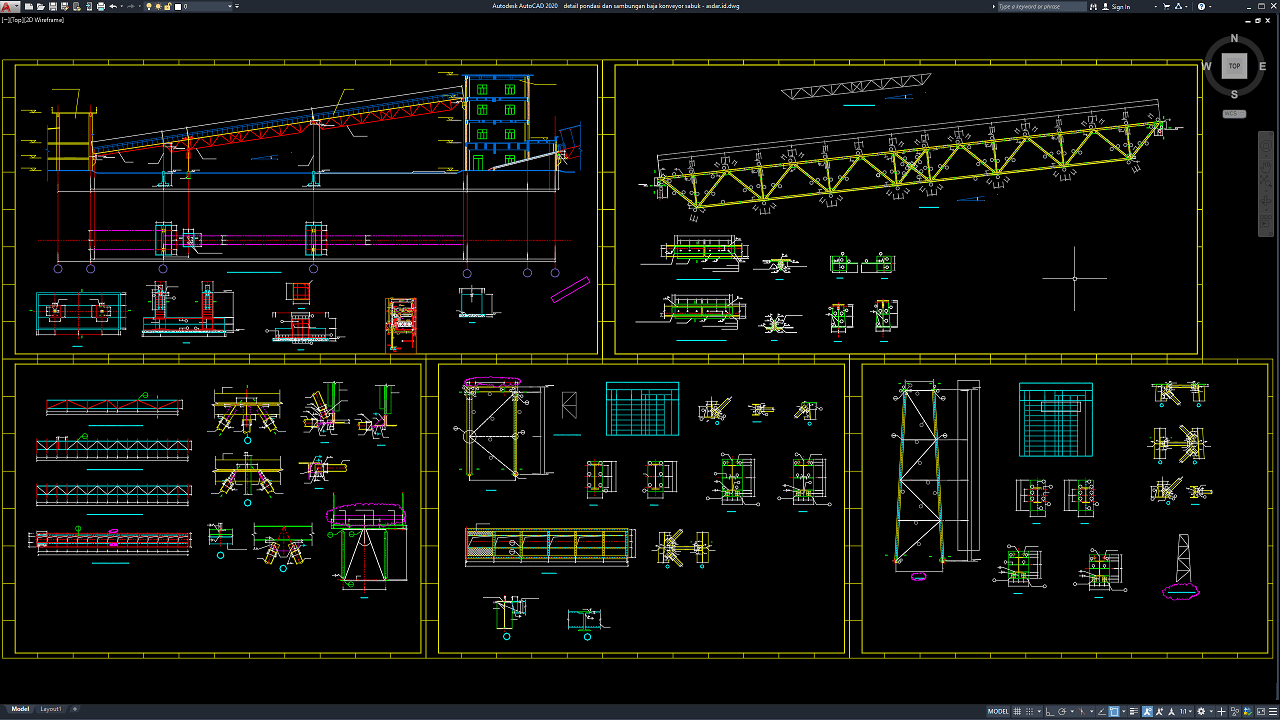1280x720 pixels.
Task: Click the Undo arrow icon
Action: [x=113, y=6]
